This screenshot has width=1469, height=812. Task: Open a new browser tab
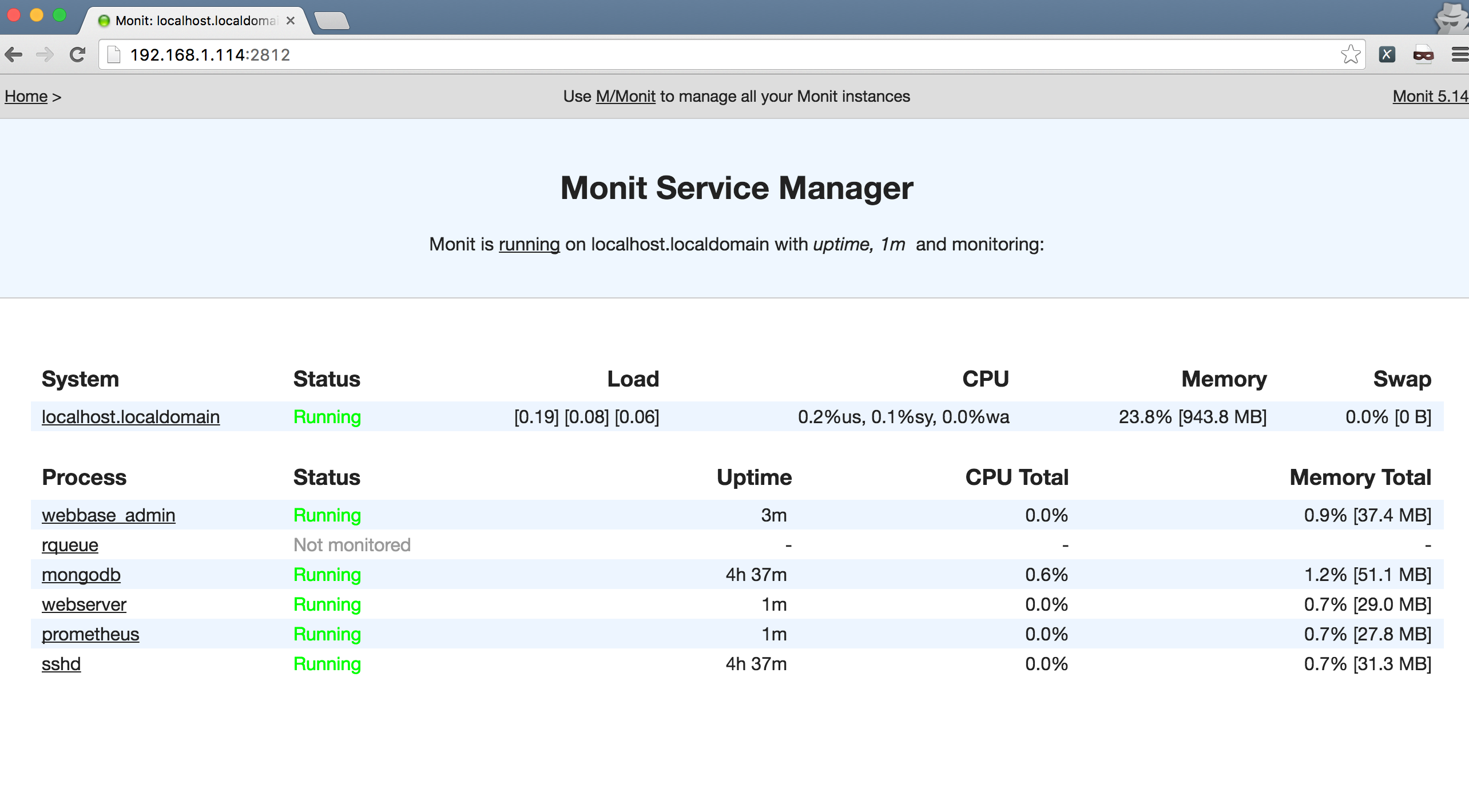pyautogui.click(x=332, y=21)
